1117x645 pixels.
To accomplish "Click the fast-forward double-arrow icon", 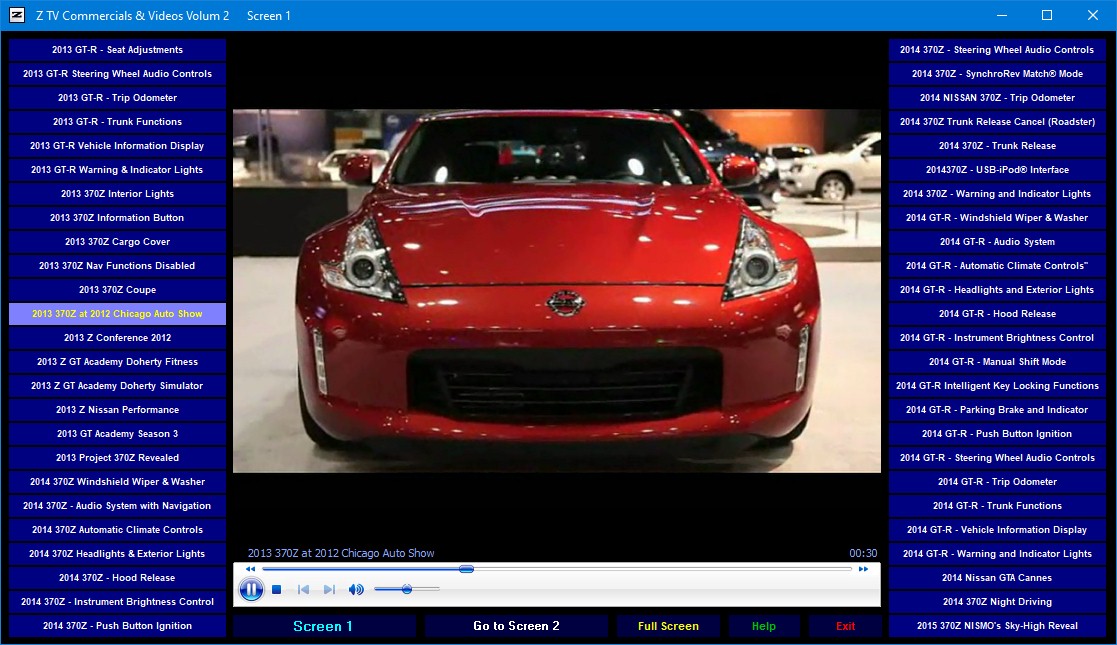I will 863,569.
